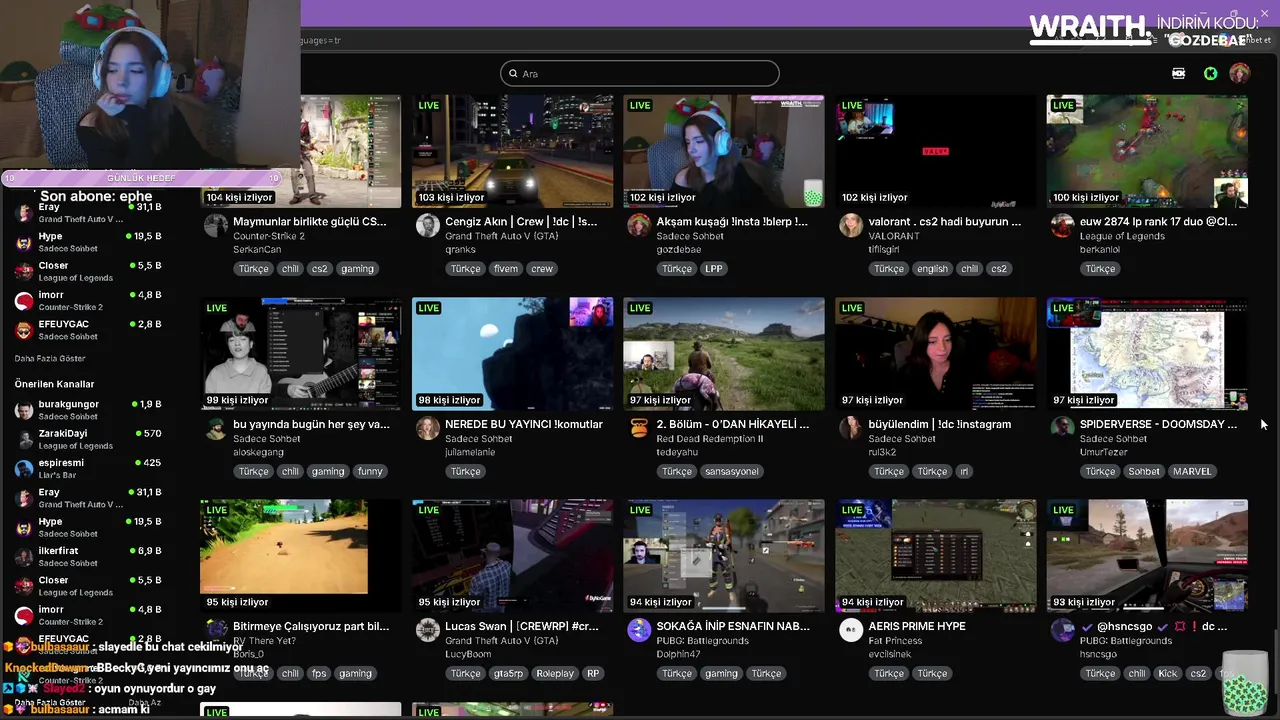Open the AERIS PRIME HYPE stream thumbnail
Image resolution: width=1280 pixels, height=720 pixels.
pyautogui.click(x=936, y=556)
